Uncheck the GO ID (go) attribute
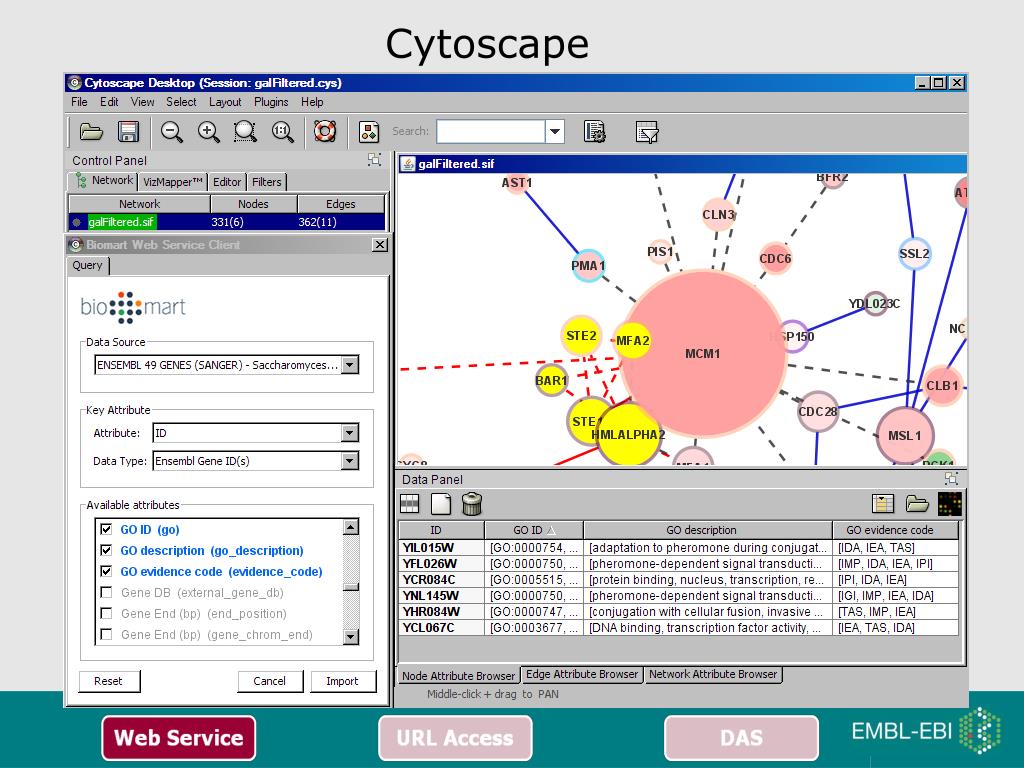 click(x=106, y=528)
